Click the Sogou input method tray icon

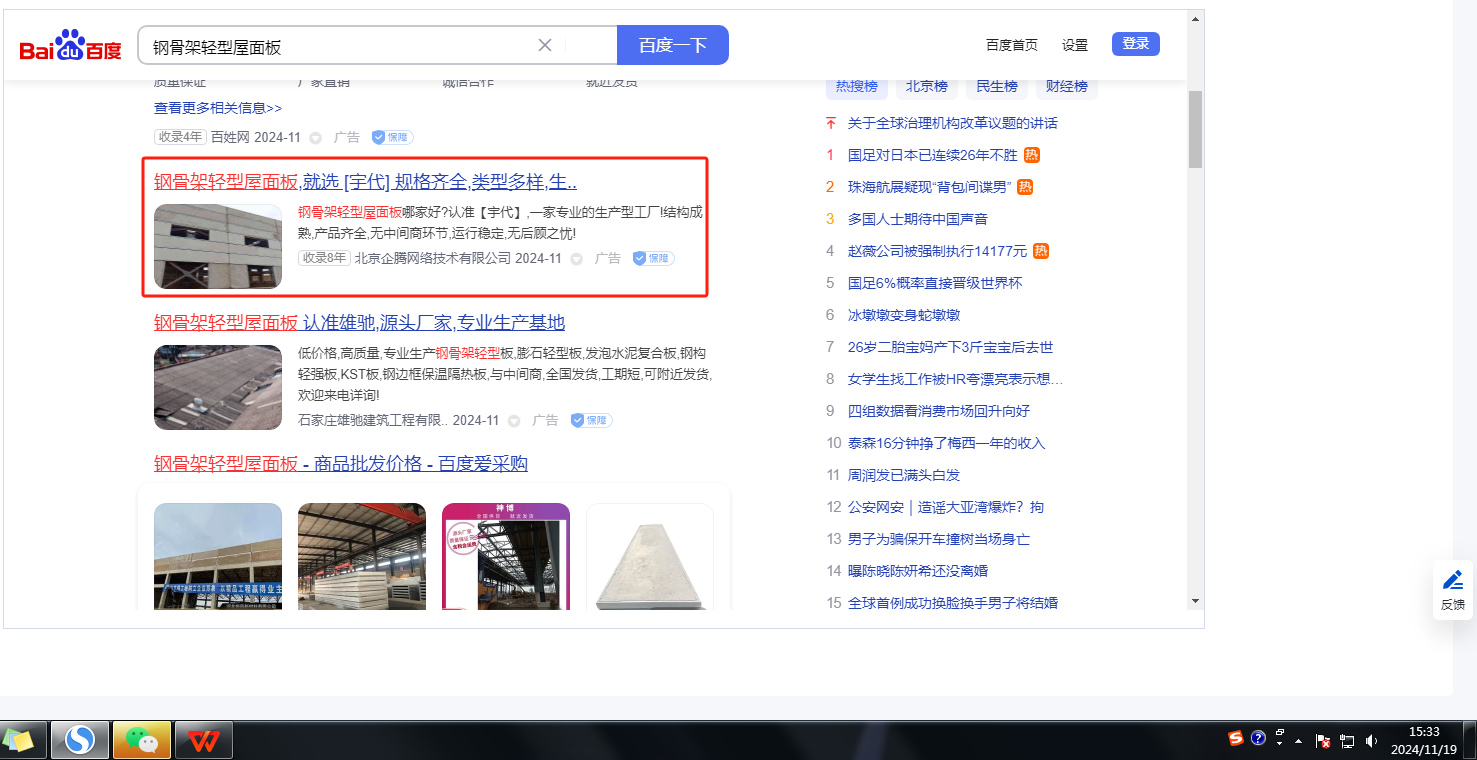(x=1236, y=738)
